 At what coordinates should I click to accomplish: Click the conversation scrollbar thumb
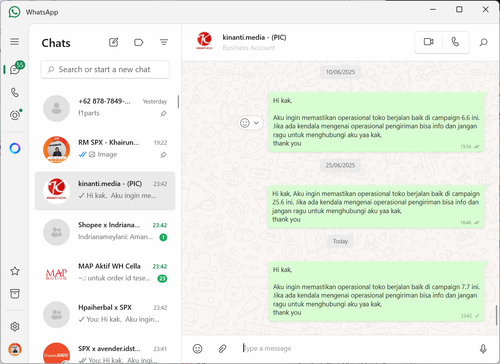(496, 315)
